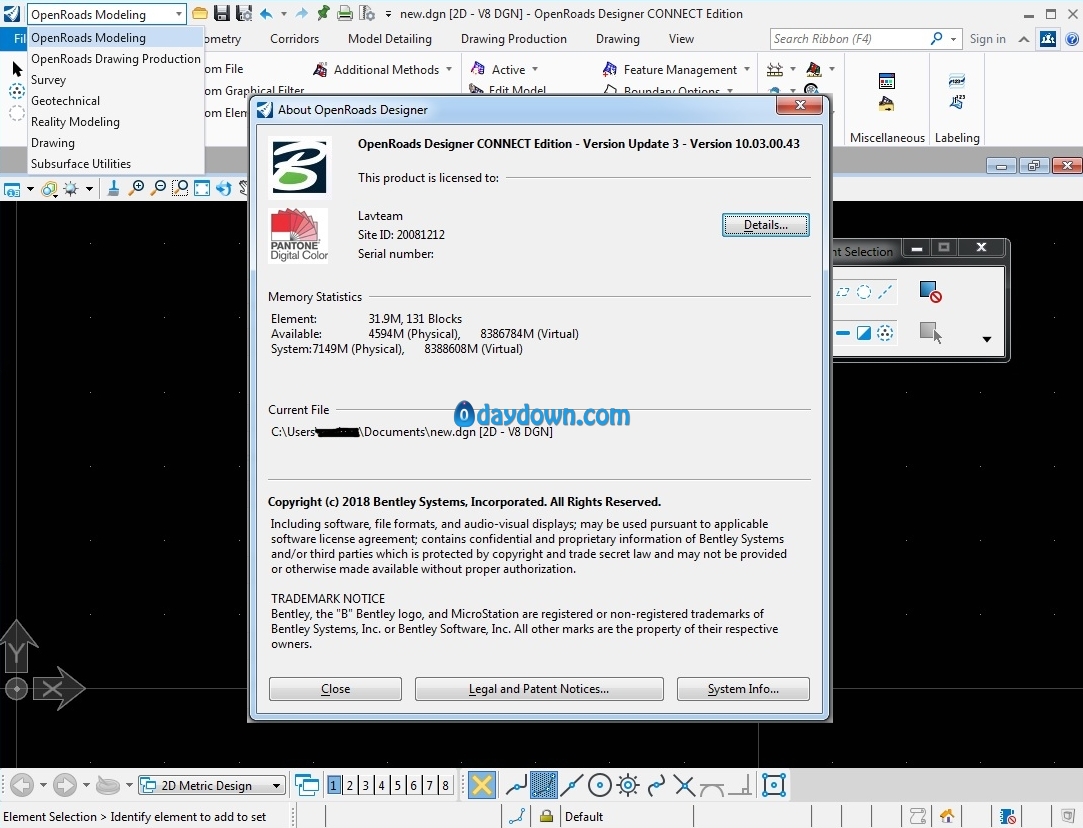Click the Element Selection arrow tool

(17, 68)
